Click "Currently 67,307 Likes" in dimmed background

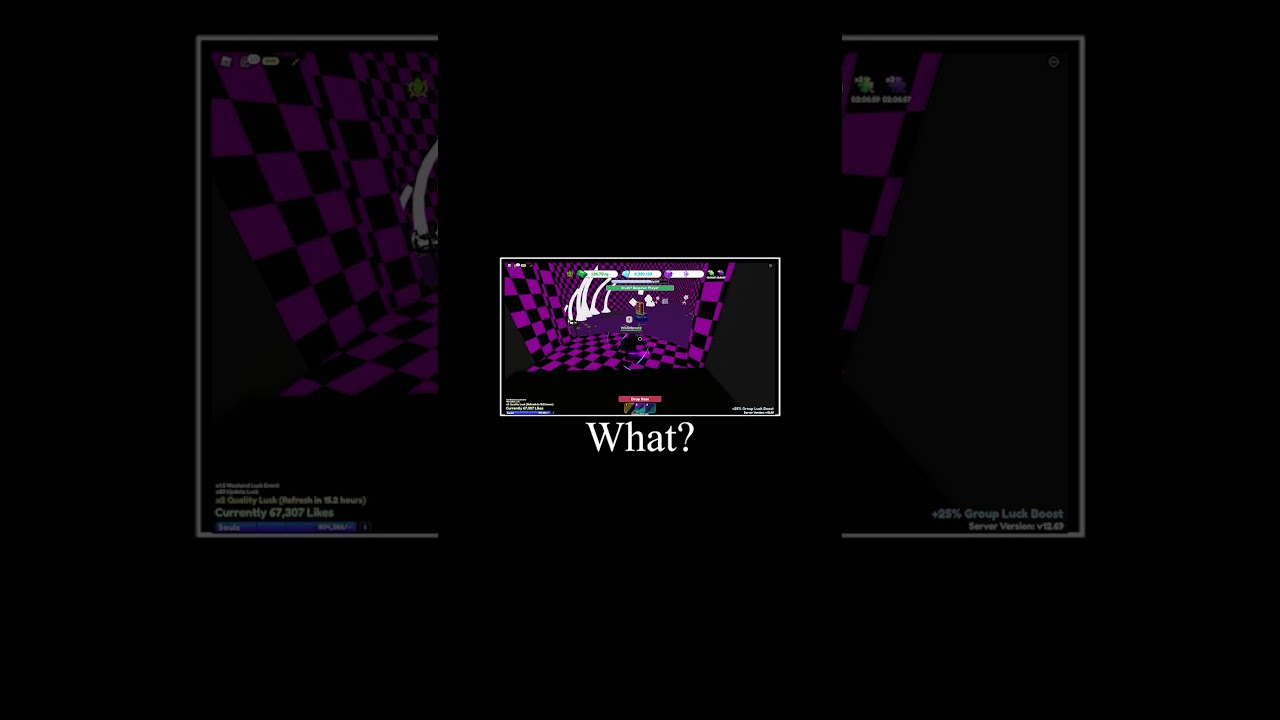(275, 513)
